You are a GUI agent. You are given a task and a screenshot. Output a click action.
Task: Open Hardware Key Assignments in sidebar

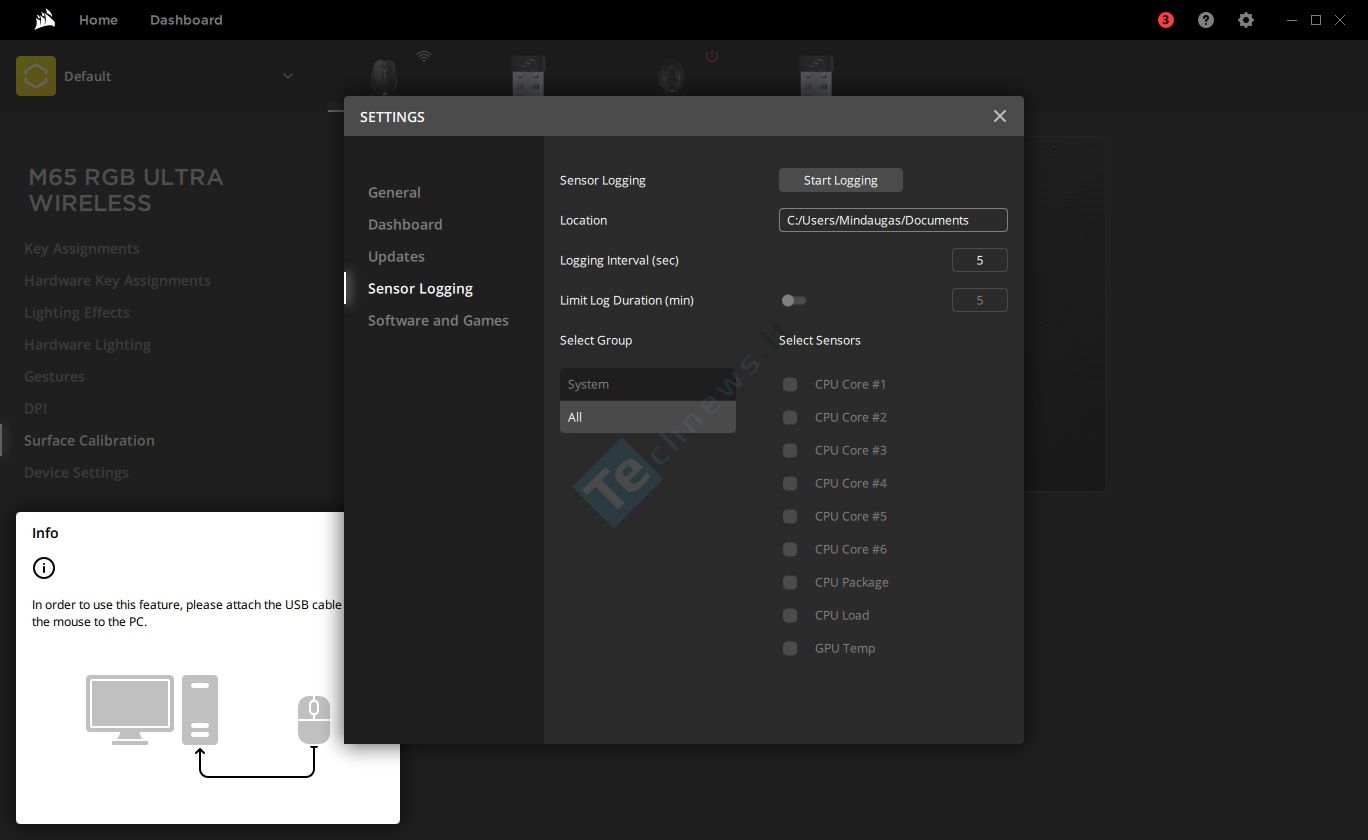(117, 280)
